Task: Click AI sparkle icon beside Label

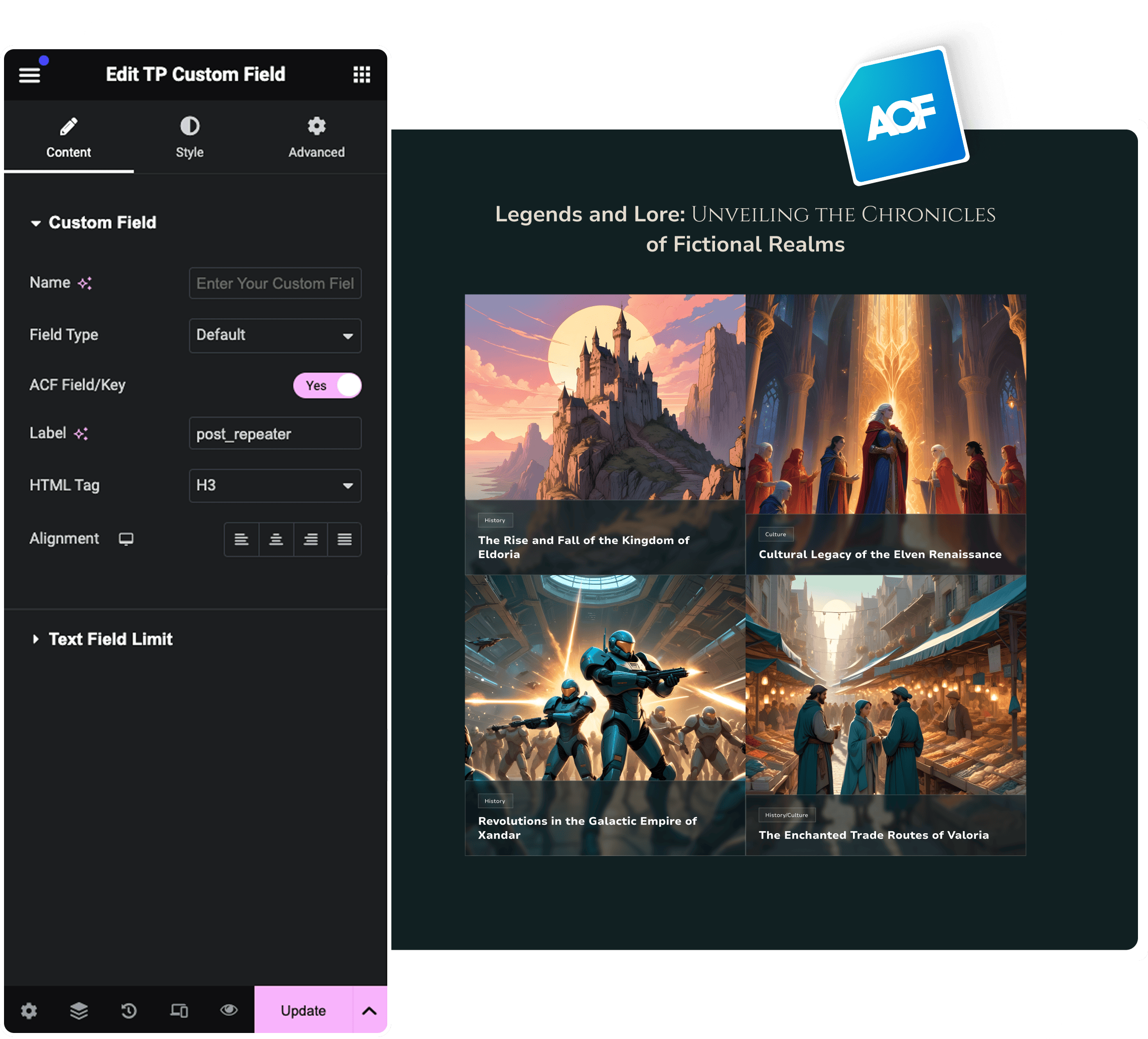Action: click(x=81, y=434)
